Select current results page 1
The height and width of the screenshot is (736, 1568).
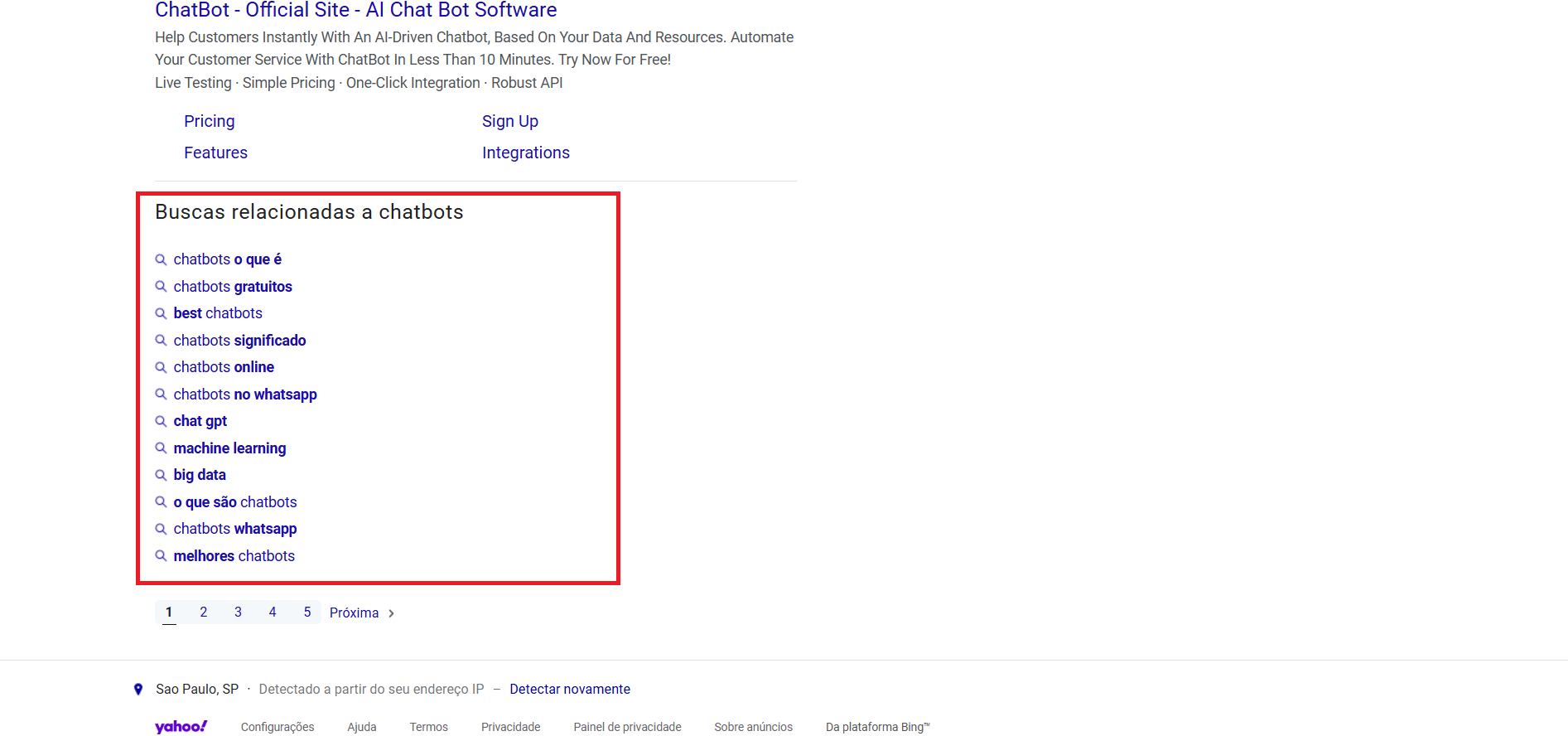[169, 613]
